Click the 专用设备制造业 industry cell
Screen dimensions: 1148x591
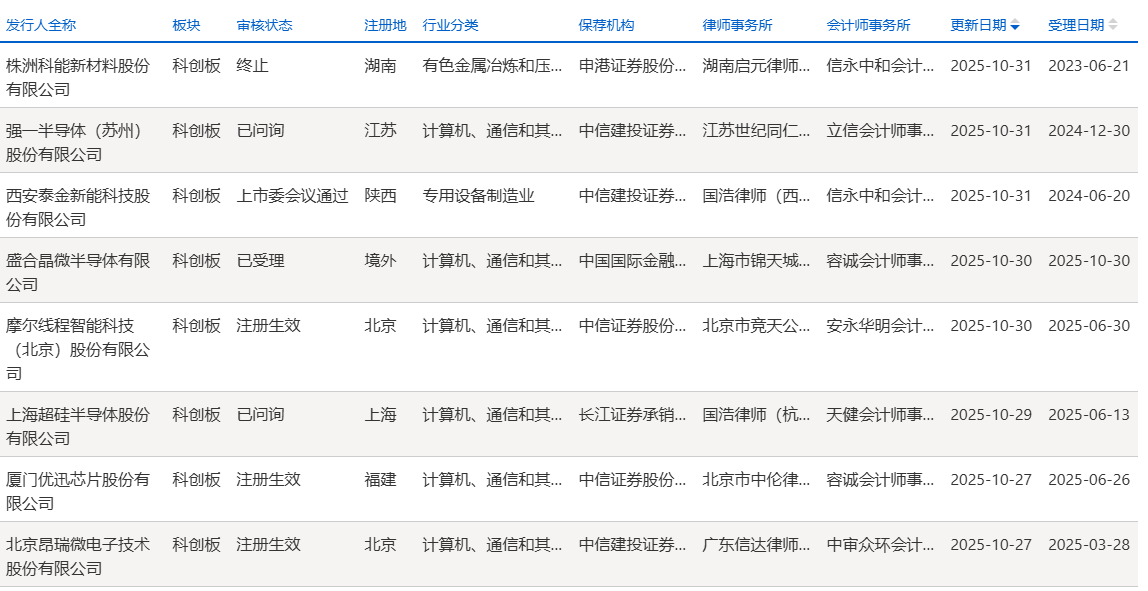(479, 196)
